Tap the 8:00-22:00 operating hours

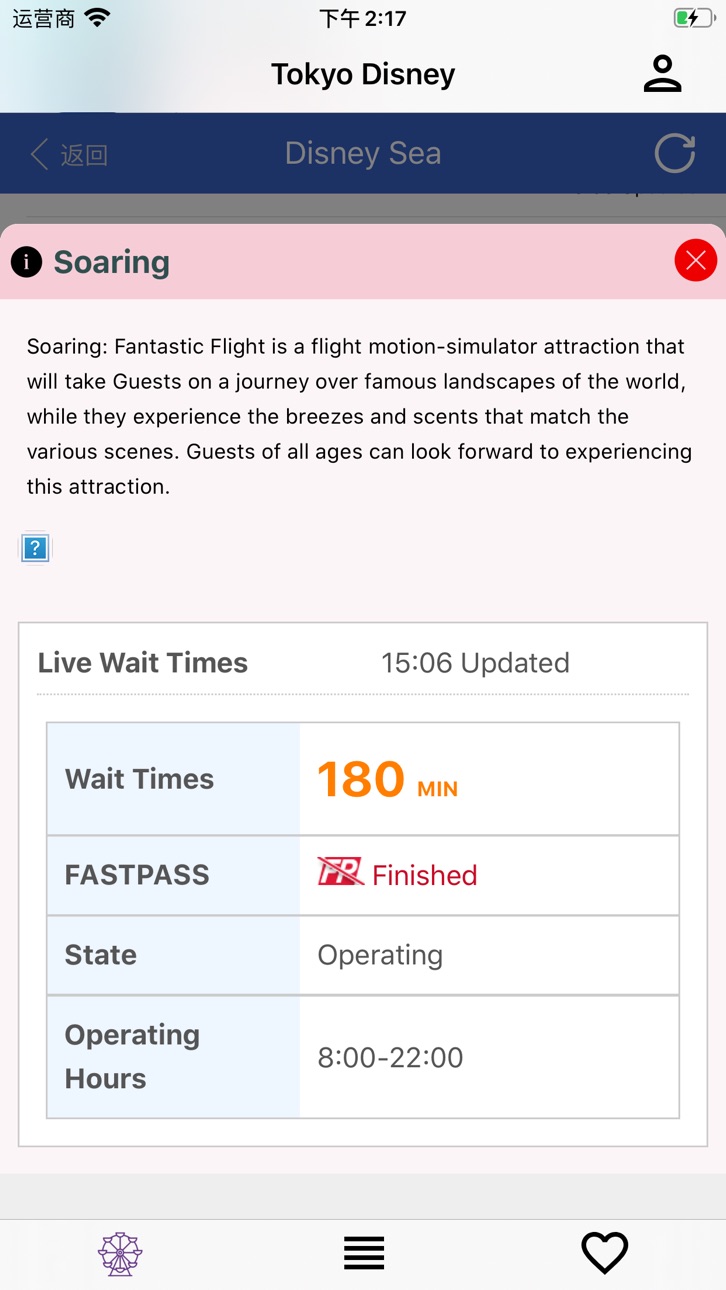[x=390, y=1058]
